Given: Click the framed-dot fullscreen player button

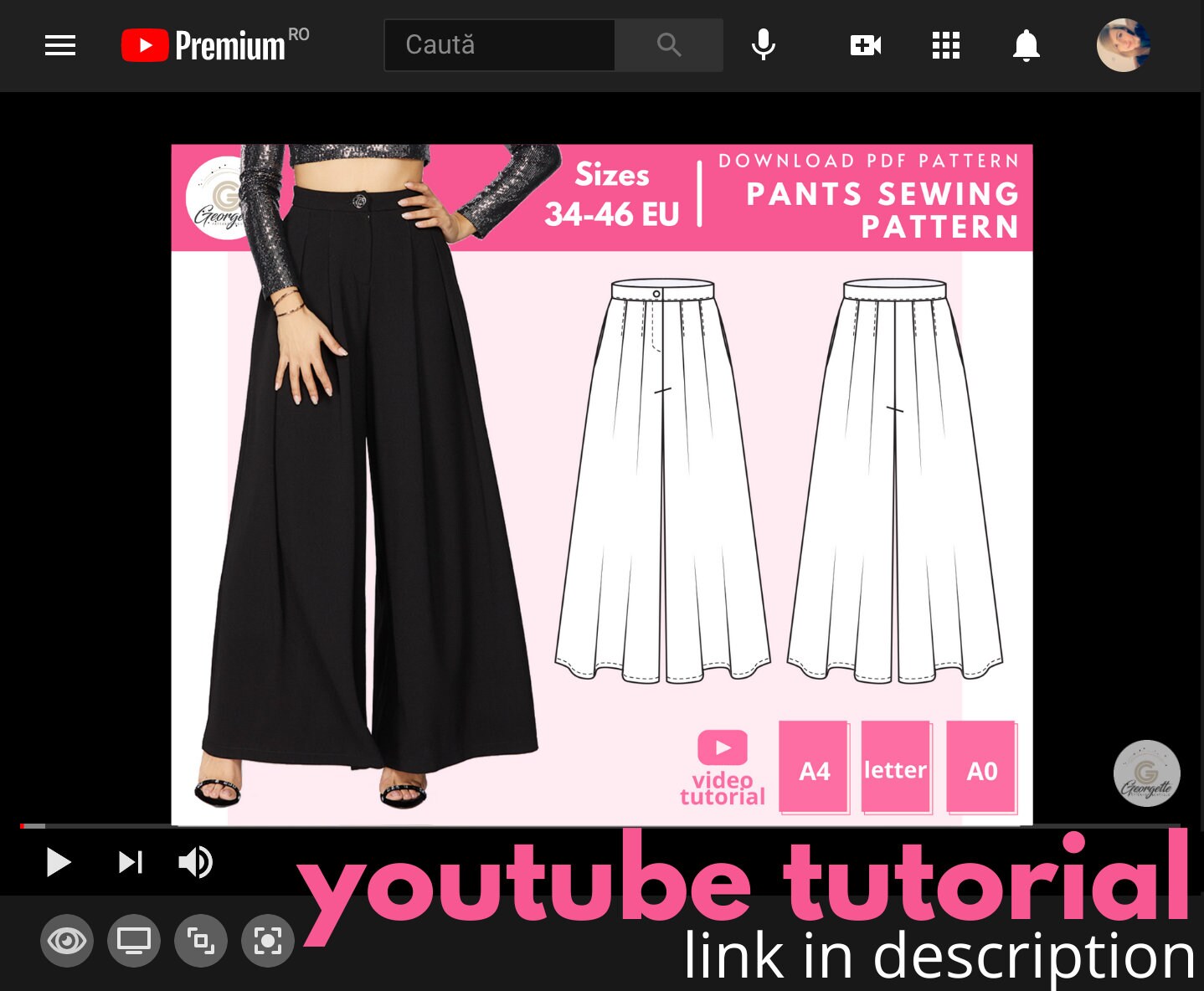Looking at the screenshot, I should point(268,941).
